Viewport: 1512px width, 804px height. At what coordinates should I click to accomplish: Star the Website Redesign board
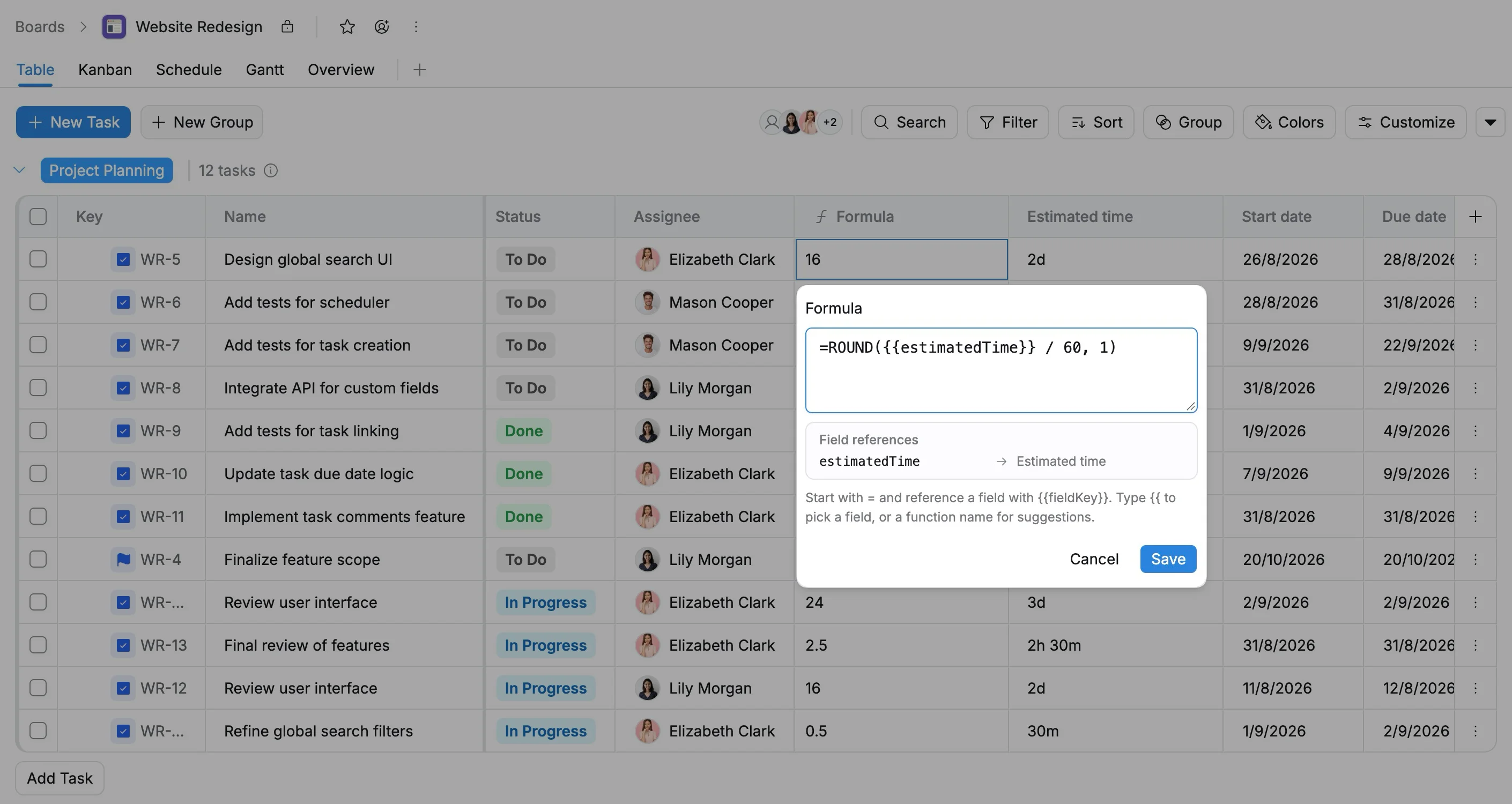click(347, 26)
